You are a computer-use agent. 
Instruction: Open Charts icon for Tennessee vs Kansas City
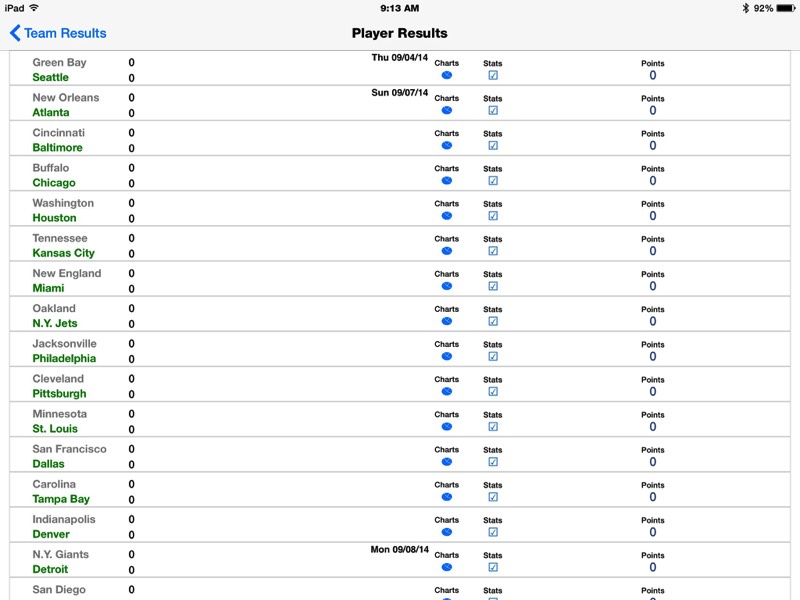(446, 251)
